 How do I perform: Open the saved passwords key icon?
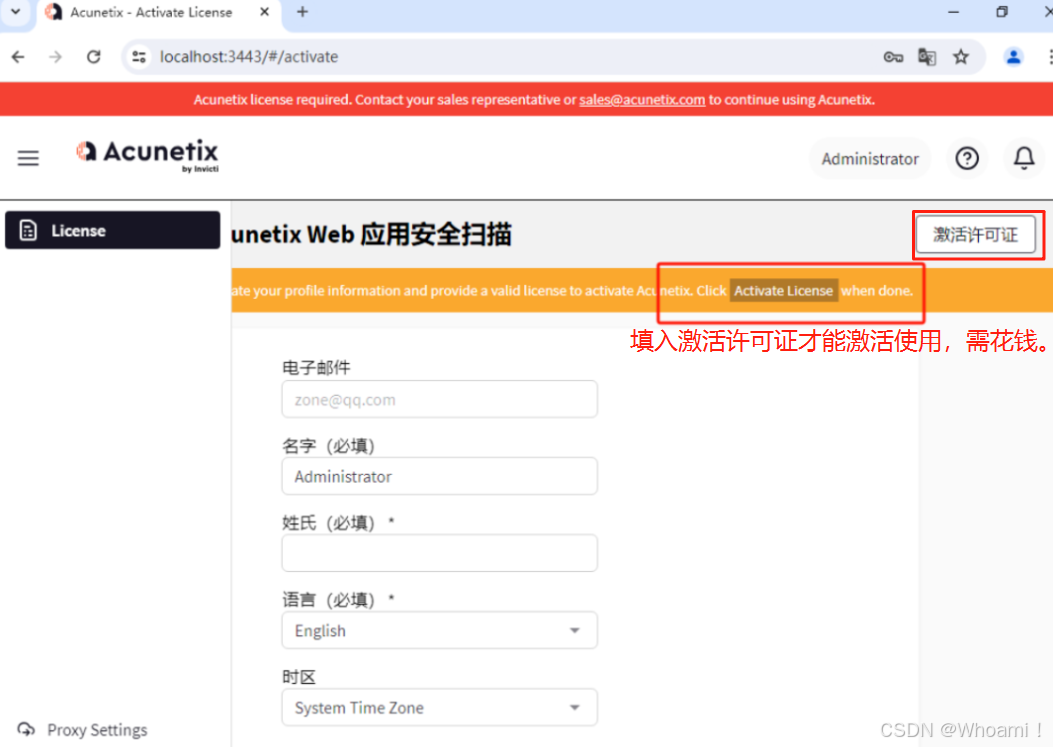(892, 57)
